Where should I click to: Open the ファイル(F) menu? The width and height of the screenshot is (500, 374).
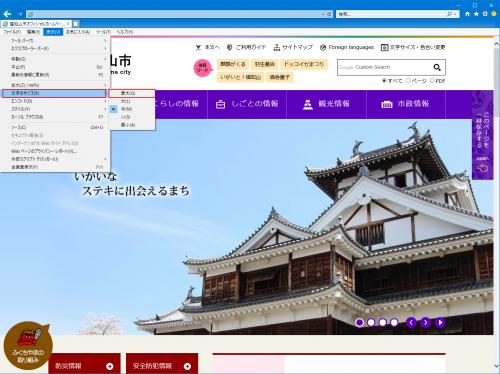12,32
